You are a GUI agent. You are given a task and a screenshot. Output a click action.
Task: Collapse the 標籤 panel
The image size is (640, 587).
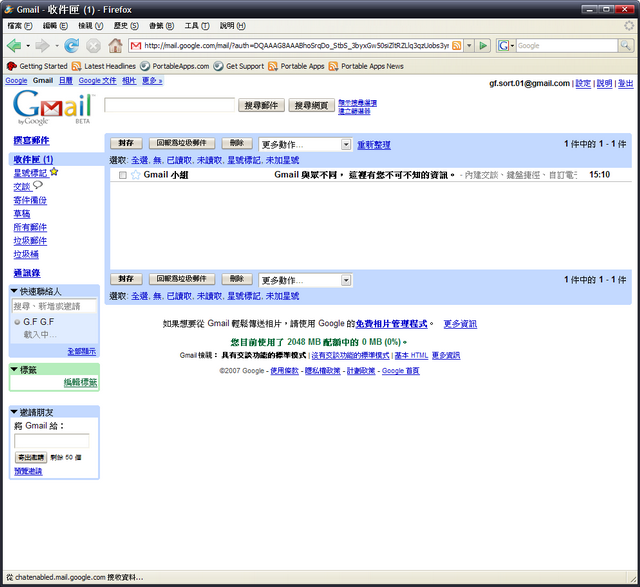click(x=14, y=369)
